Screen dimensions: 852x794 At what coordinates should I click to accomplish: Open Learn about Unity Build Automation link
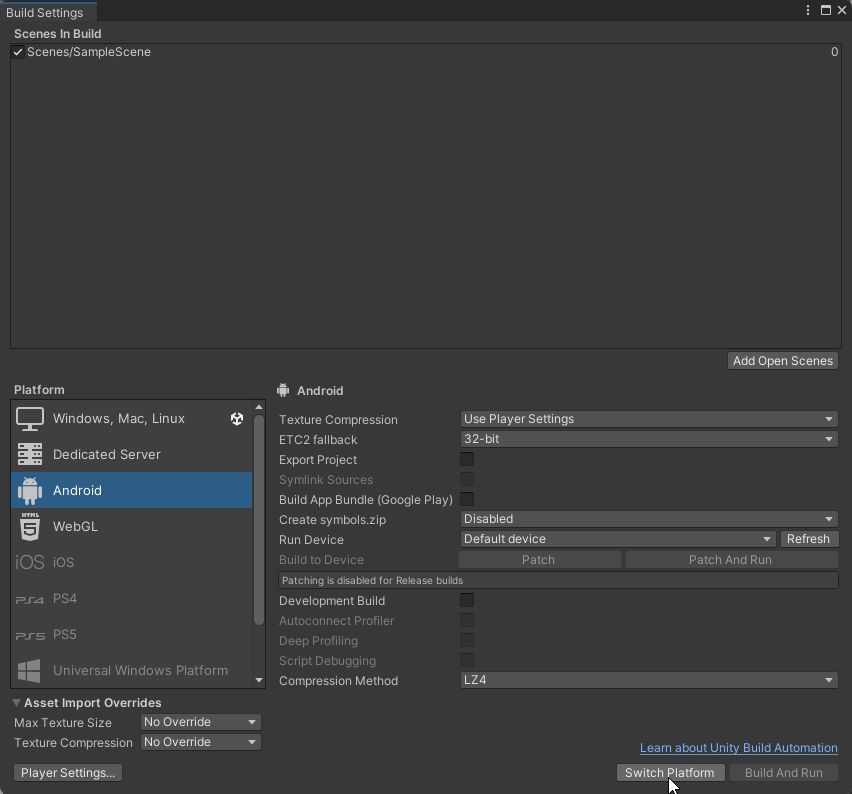coord(738,748)
